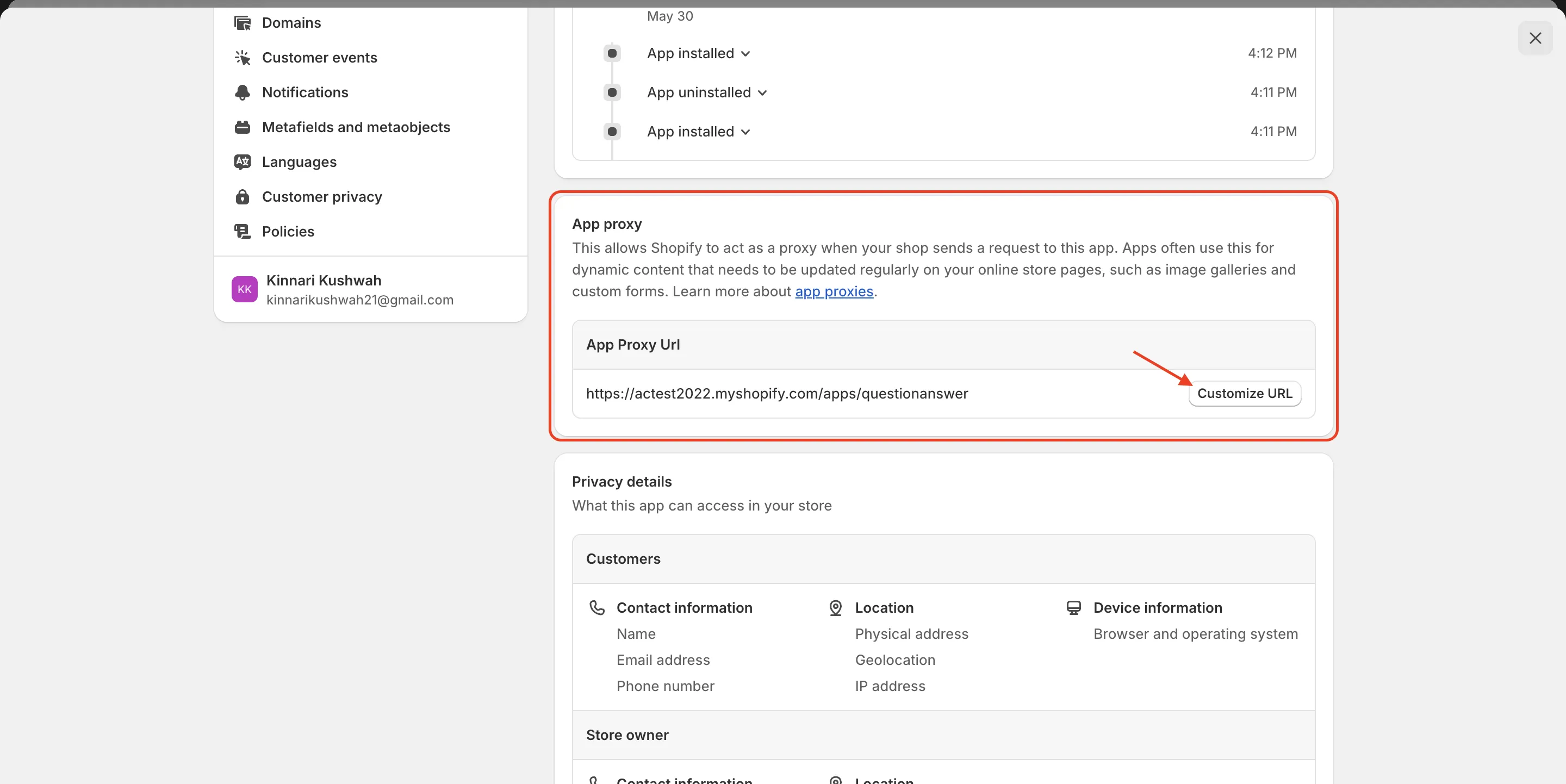
Task: Click the Device information monitor icon
Action: click(x=1074, y=608)
